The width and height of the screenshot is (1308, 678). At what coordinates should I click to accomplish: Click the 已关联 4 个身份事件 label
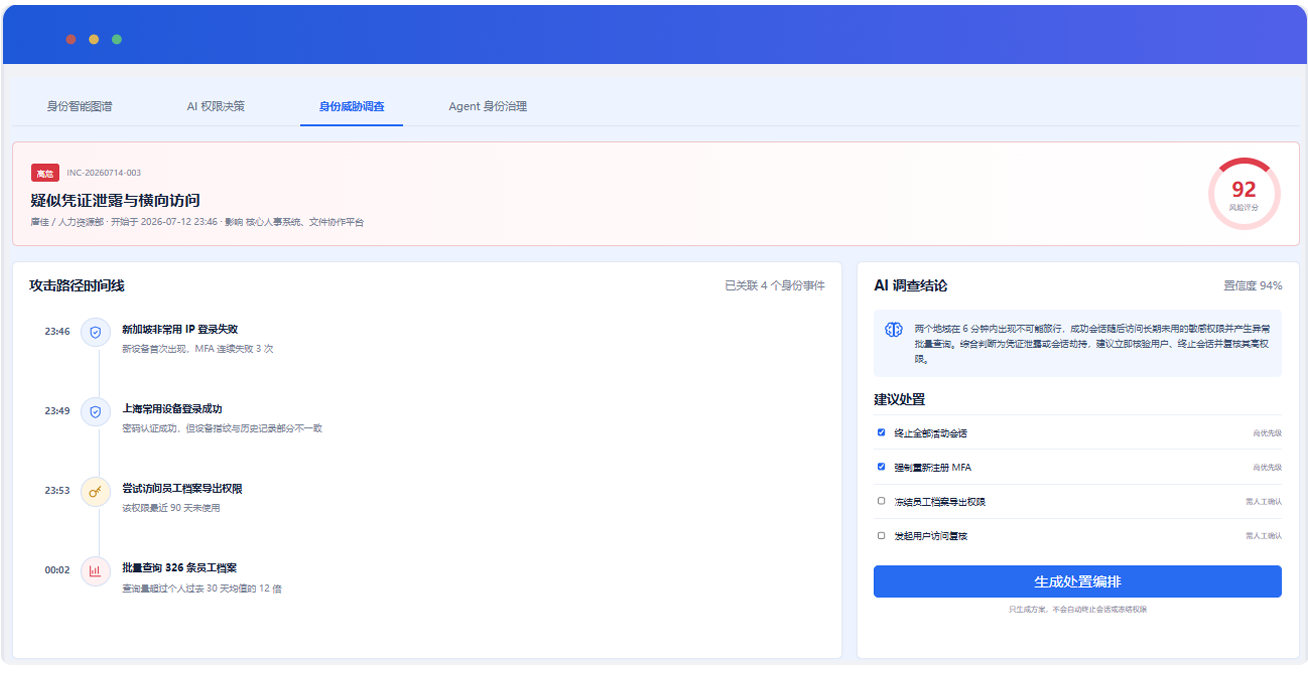[x=775, y=286]
